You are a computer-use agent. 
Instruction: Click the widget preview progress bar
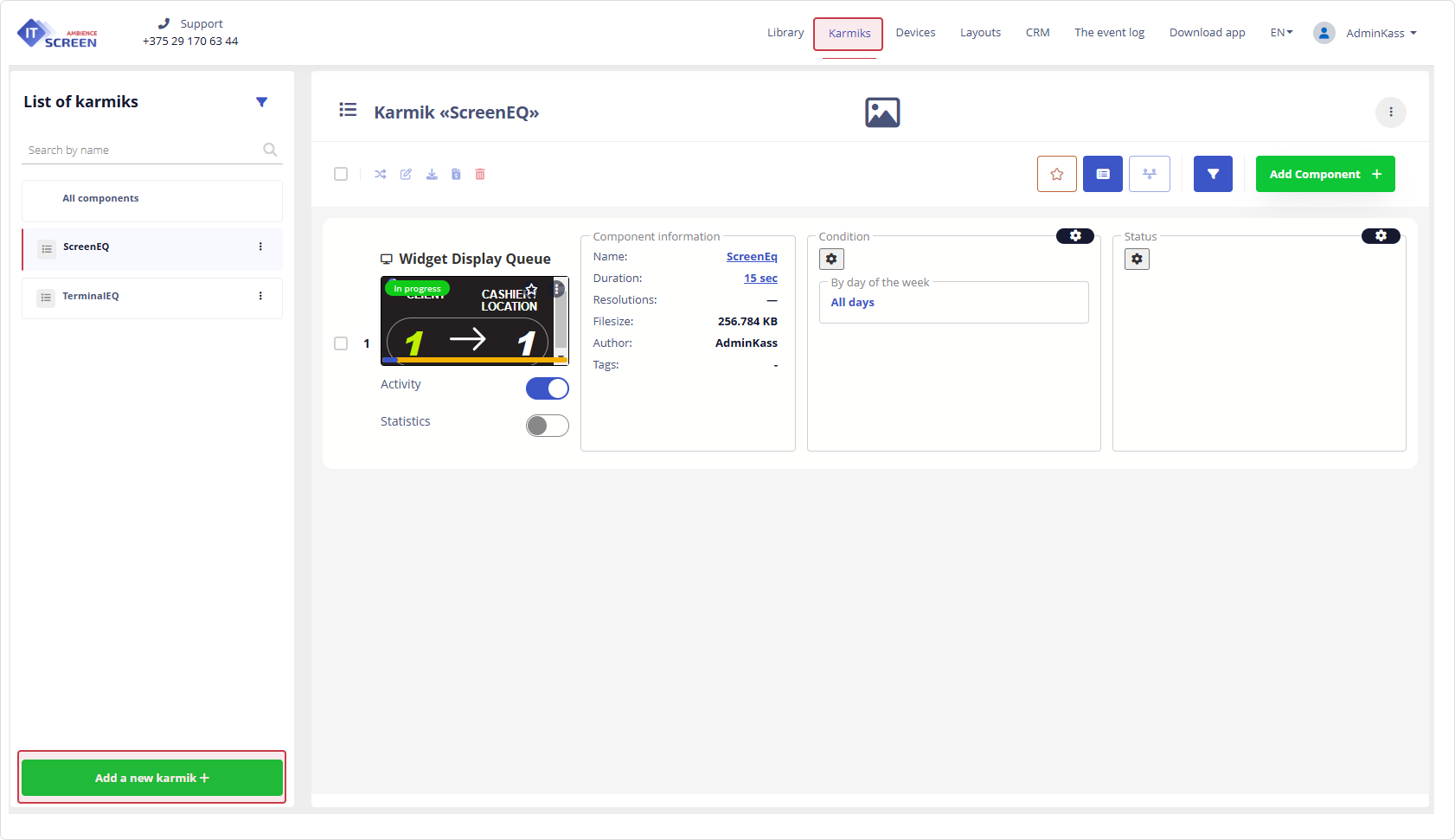point(474,360)
